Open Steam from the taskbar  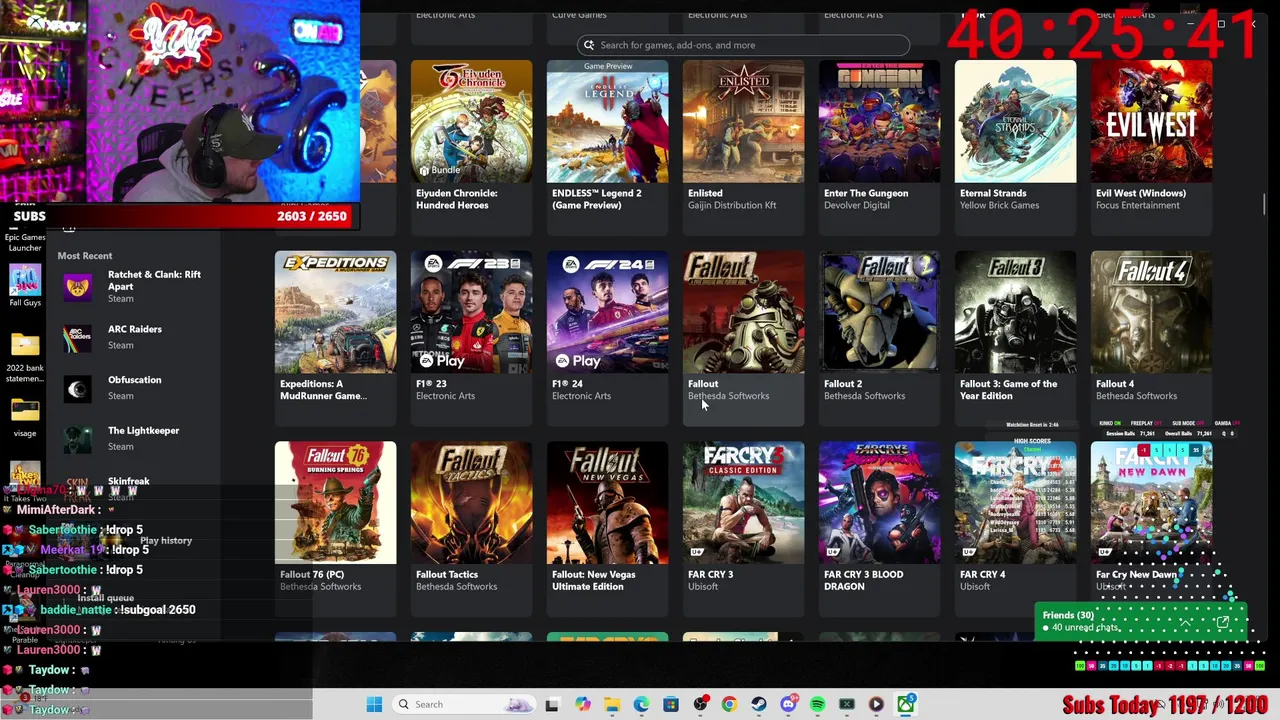click(x=759, y=704)
